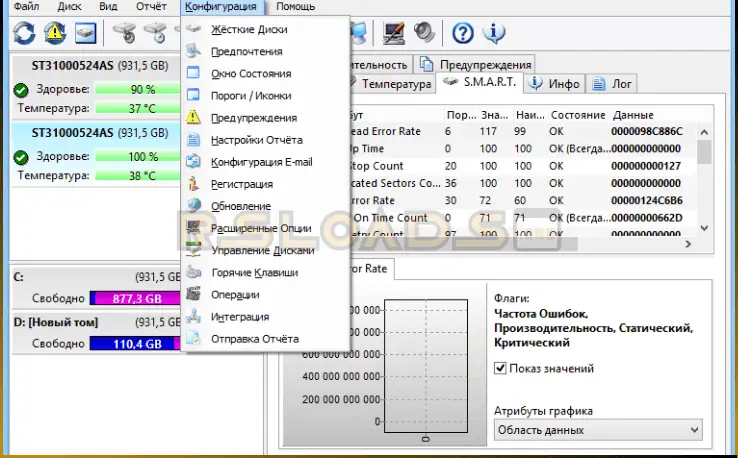Select disk ST31000524AS with 90 % health
The height and width of the screenshot is (458, 738).
coord(96,87)
